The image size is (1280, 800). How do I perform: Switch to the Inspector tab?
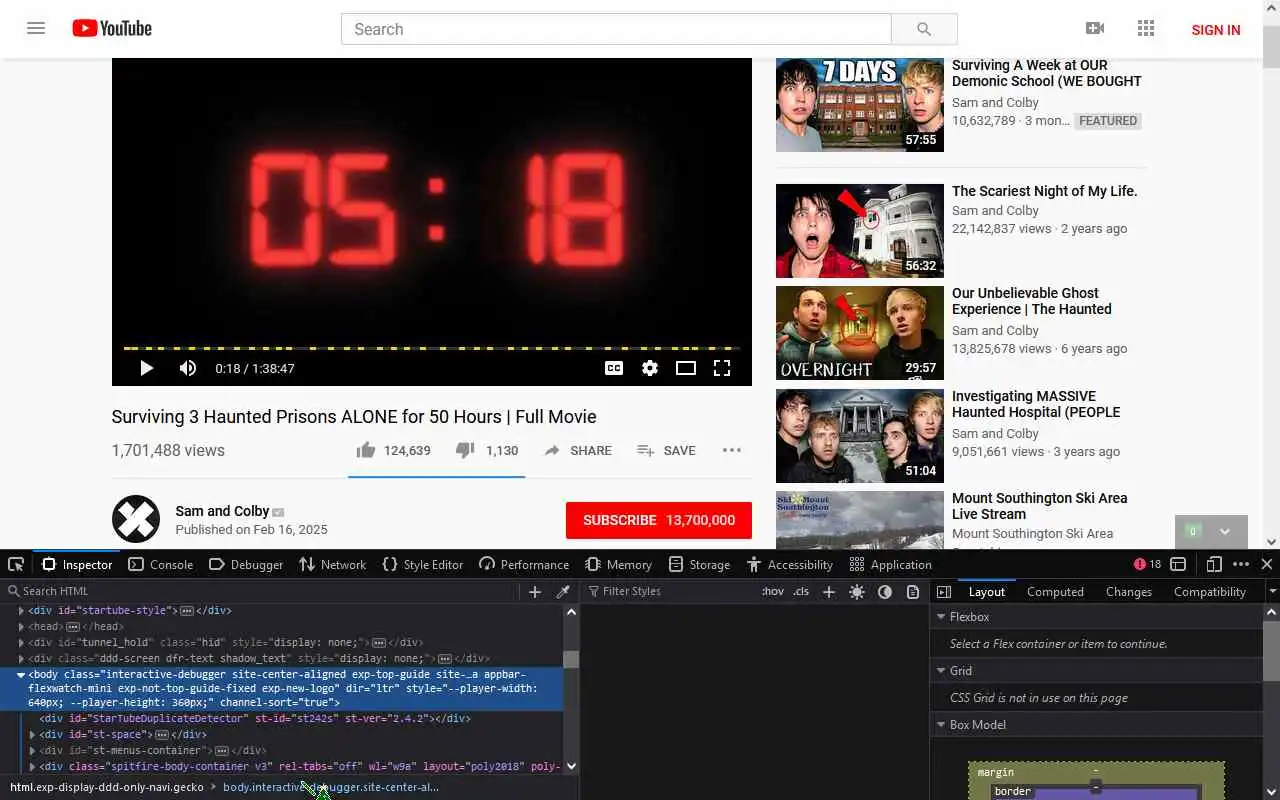tap(77, 564)
